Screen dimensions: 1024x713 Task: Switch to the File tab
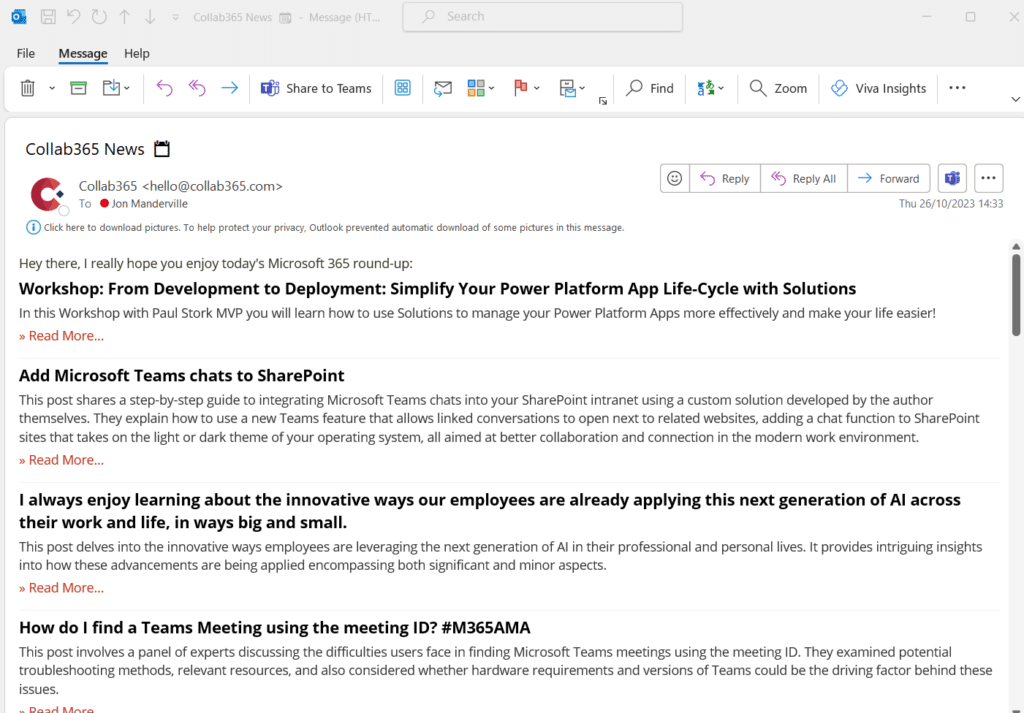25,53
